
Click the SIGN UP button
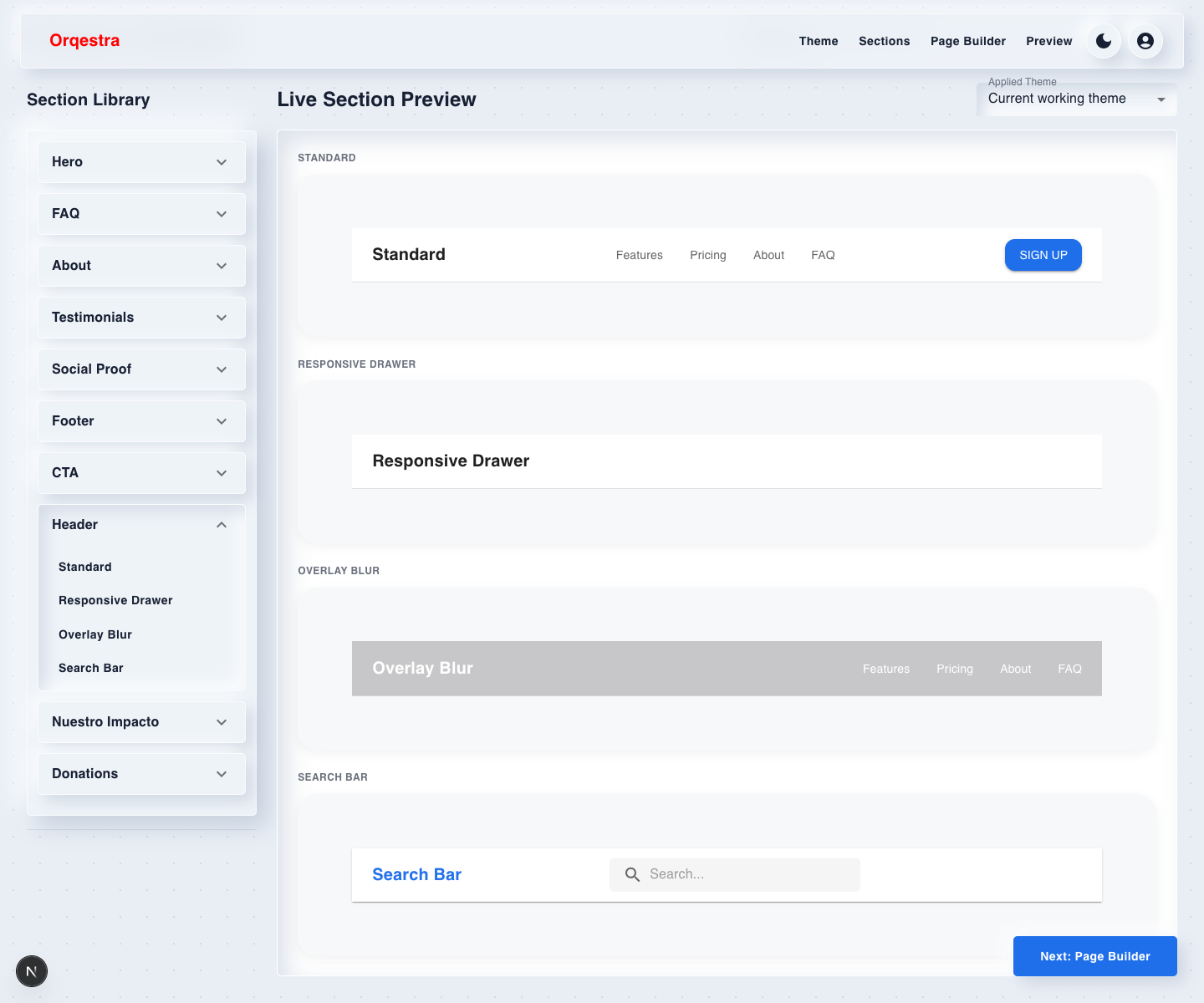pyautogui.click(x=1043, y=255)
